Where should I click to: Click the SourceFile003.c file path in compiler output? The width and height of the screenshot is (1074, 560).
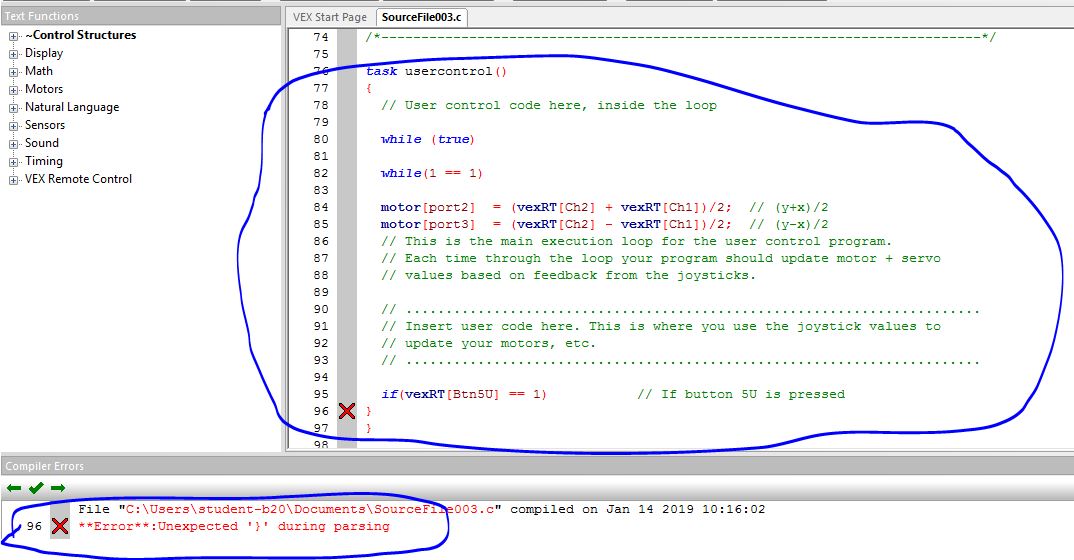(x=310, y=509)
